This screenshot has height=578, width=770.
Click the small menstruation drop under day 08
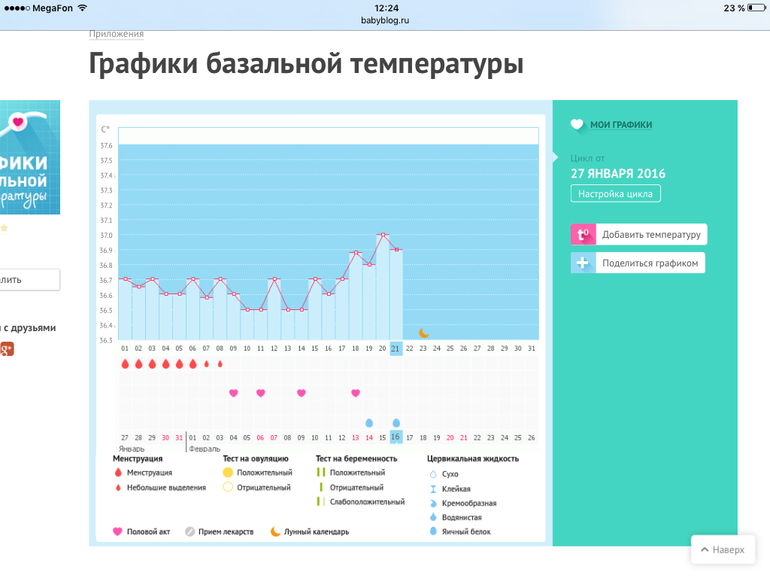[219, 365]
